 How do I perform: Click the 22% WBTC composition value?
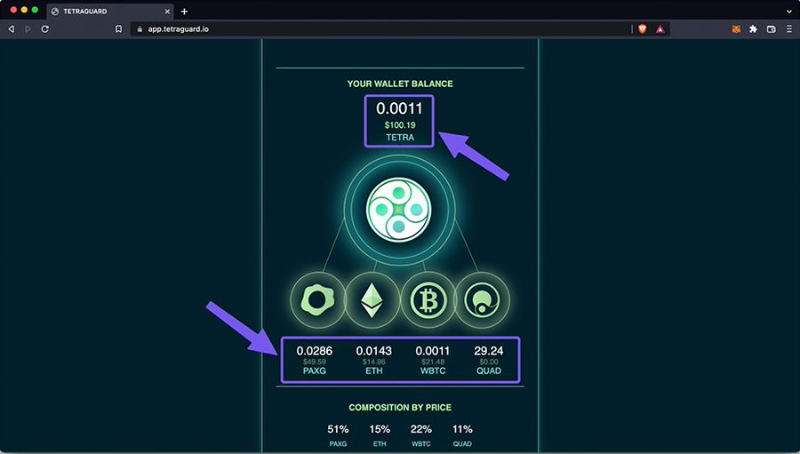click(x=421, y=429)
